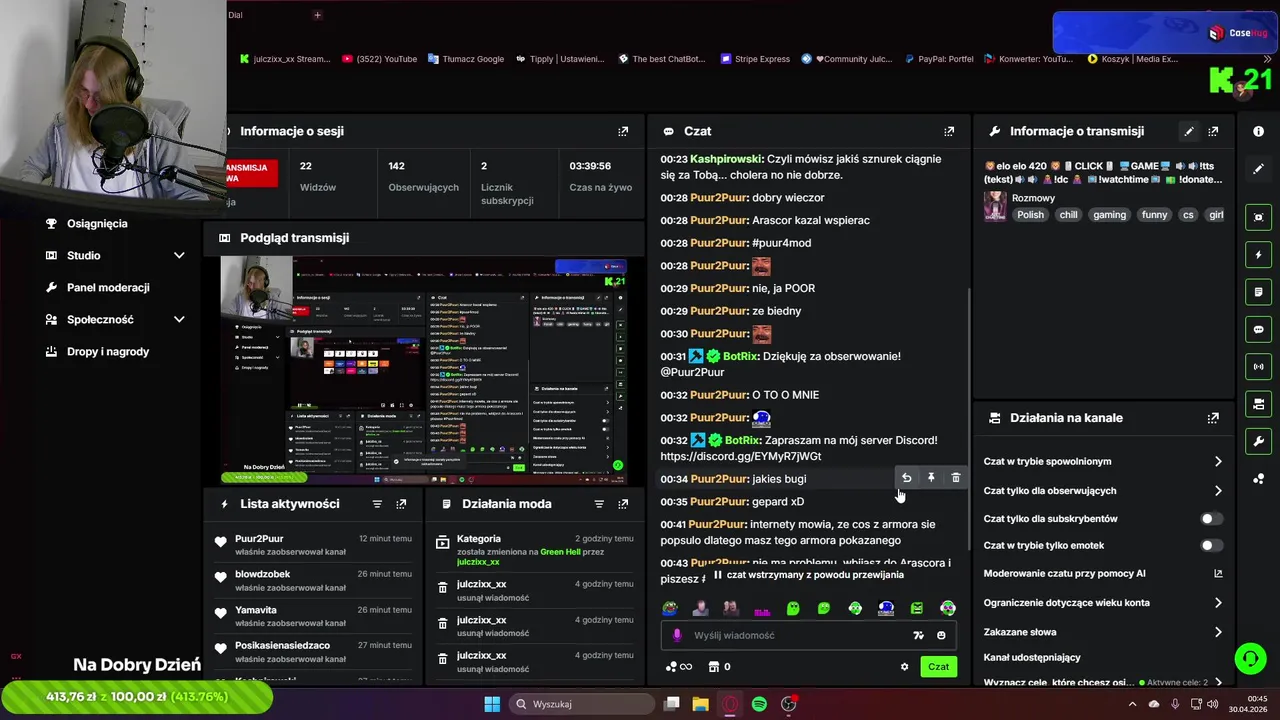Expand the Studio sidebar menu
The width and height of the screenshot is (1280, 720).
tap(179, 256)
